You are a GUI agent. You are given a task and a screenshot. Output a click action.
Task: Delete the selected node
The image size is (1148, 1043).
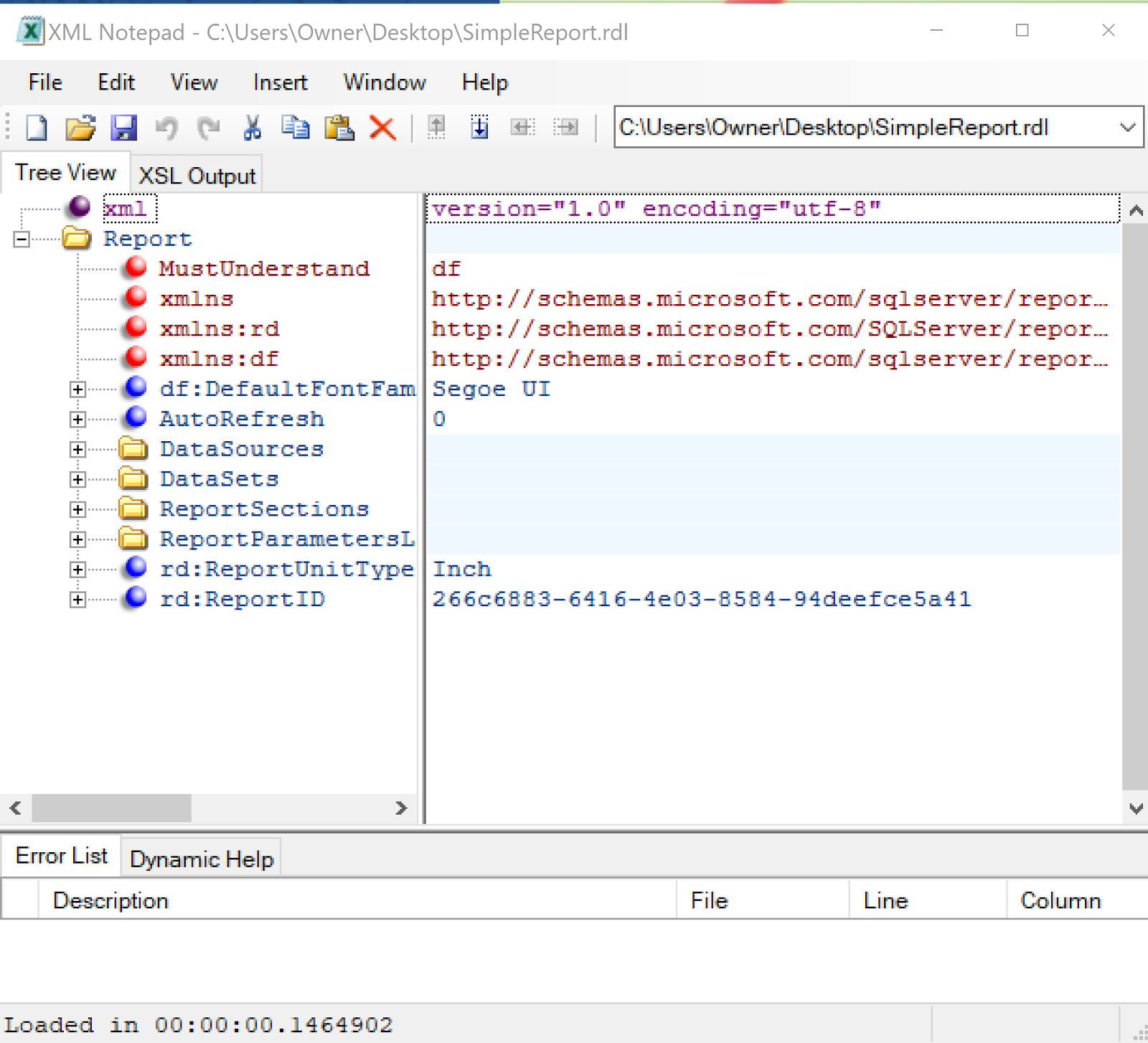pos(382,128)
